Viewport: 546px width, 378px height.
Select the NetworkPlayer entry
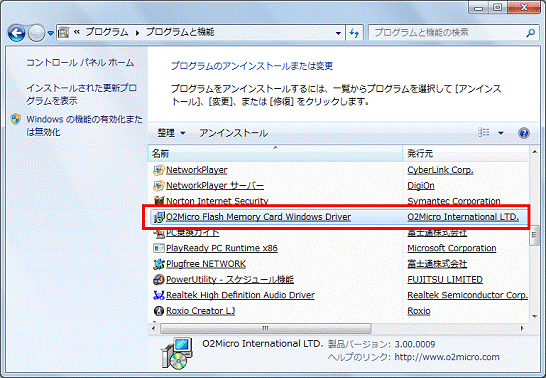(197, 170)
